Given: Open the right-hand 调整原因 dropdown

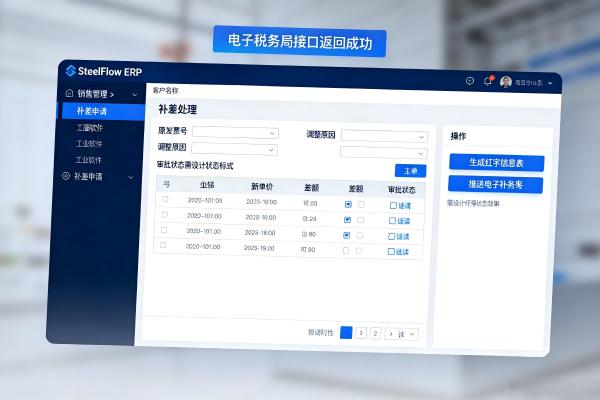Looking at the screenshot, I should coord(384,136).
